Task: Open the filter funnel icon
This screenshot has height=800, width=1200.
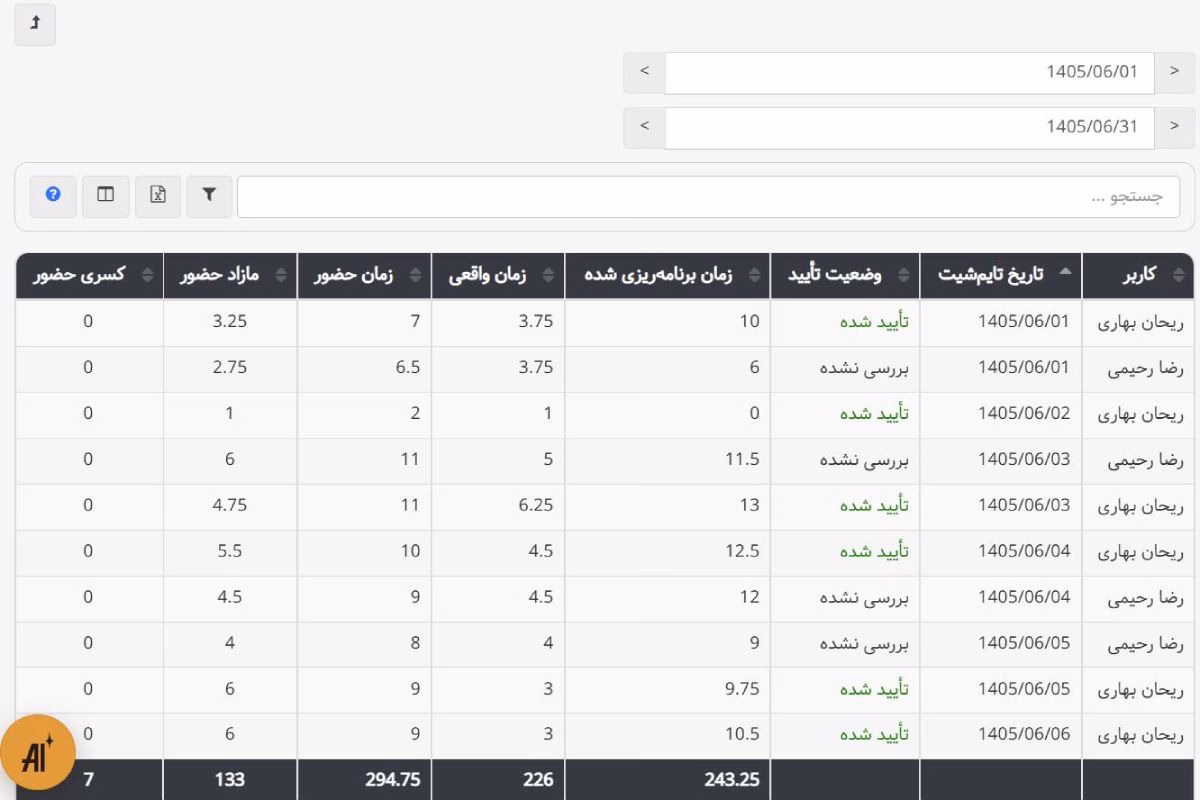Action: tap(209, 196)
